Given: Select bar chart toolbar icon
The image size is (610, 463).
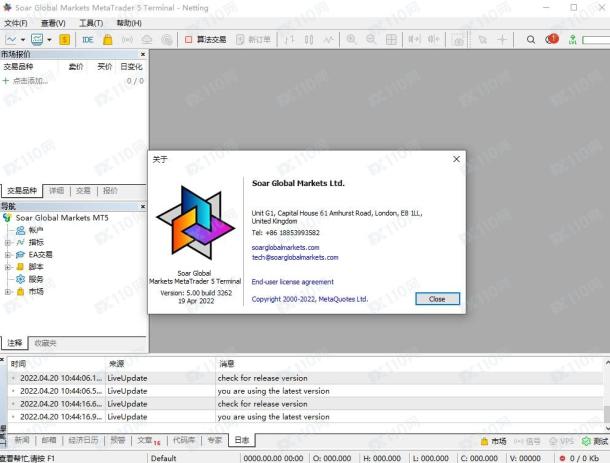Looking at the screenshot, I should click(x=289, y=40).
